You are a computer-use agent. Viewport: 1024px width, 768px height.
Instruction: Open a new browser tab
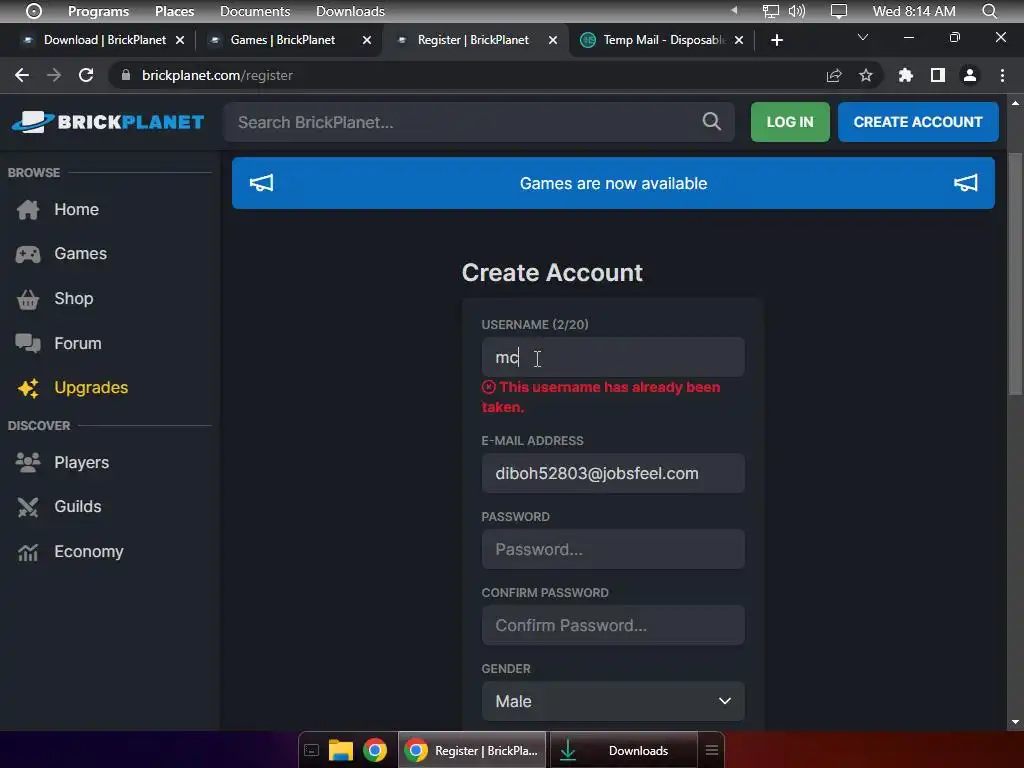776,40
